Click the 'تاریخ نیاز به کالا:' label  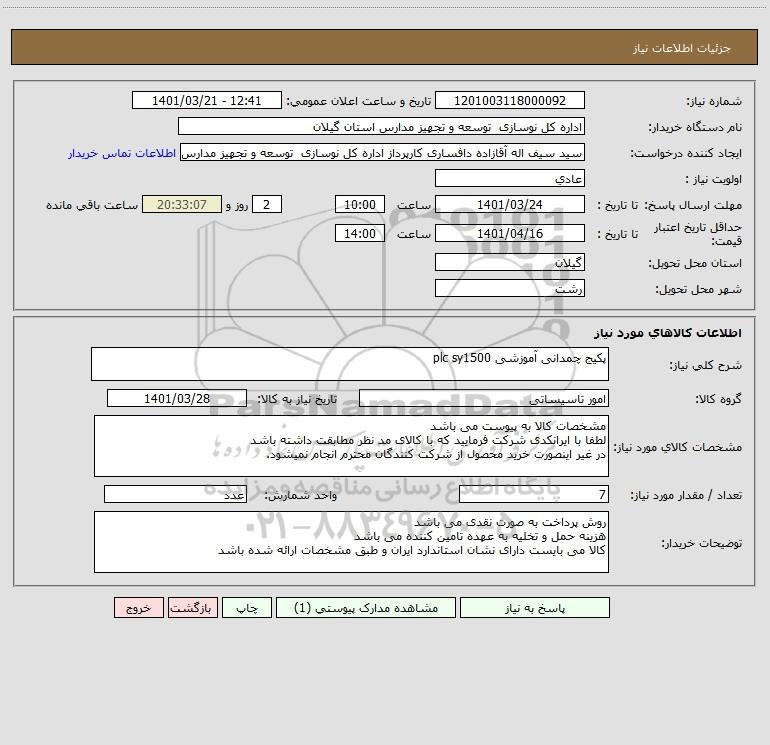[297, 399]
